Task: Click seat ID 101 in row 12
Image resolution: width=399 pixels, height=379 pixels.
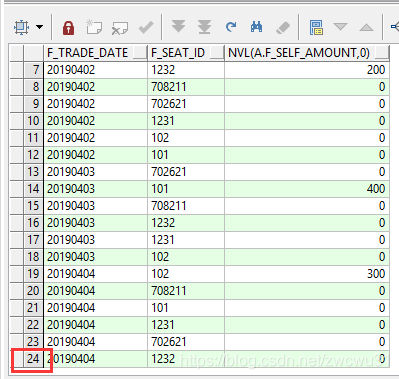Action: coord(160,155)
